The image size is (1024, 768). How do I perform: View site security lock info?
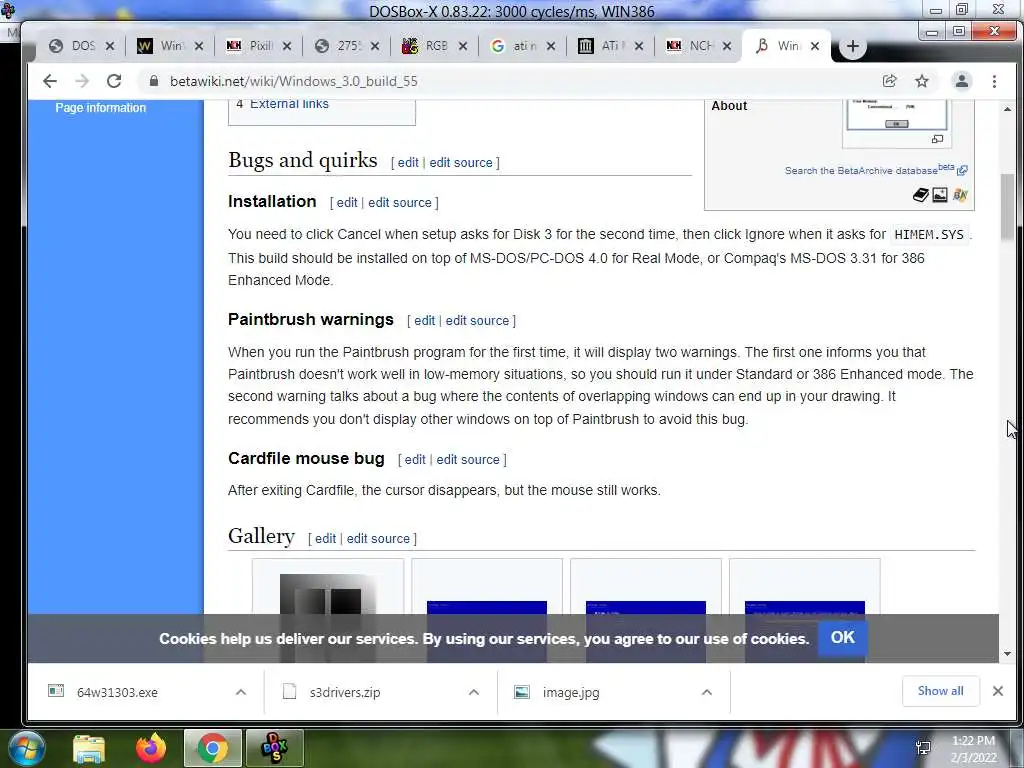[x=153, y=81]
